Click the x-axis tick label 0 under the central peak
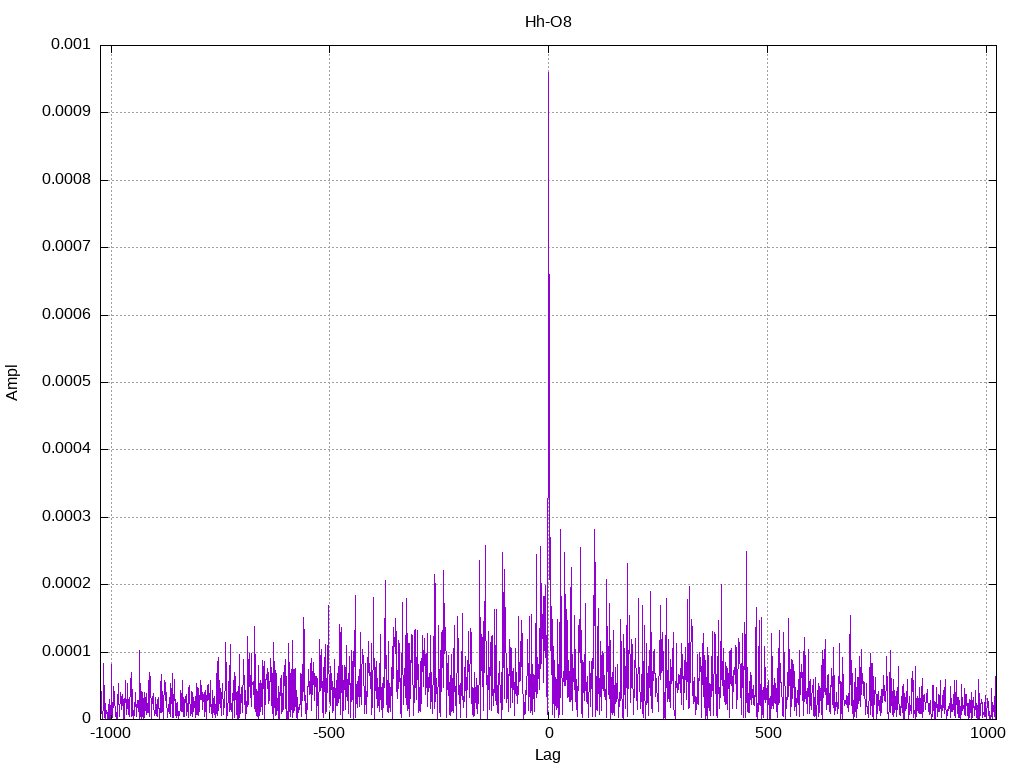Screen dimensions: 1024x768 pyautogui.click(x=548, y=733)
